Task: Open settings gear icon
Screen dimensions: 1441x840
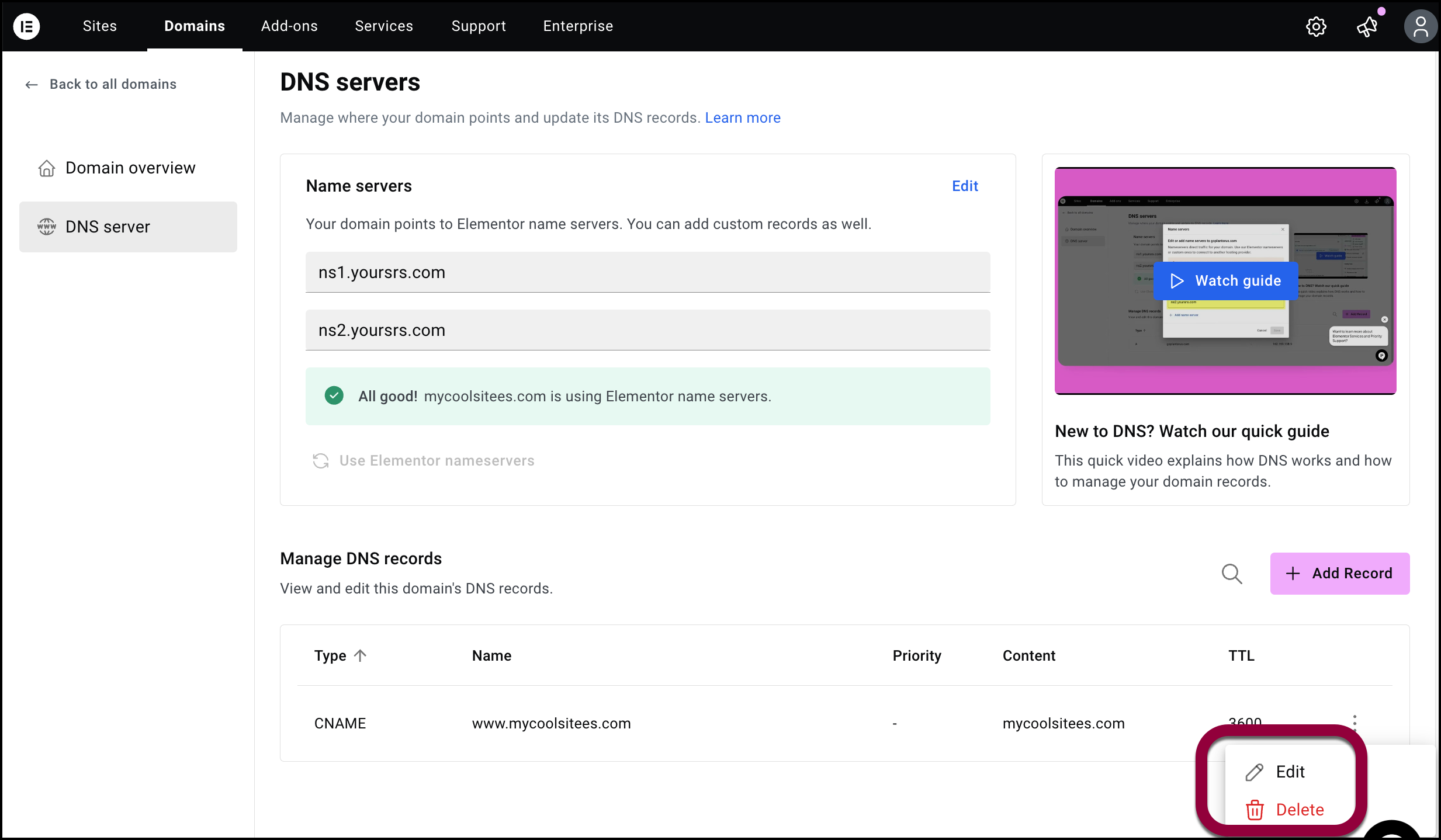Action: [x=1316, y=26]
